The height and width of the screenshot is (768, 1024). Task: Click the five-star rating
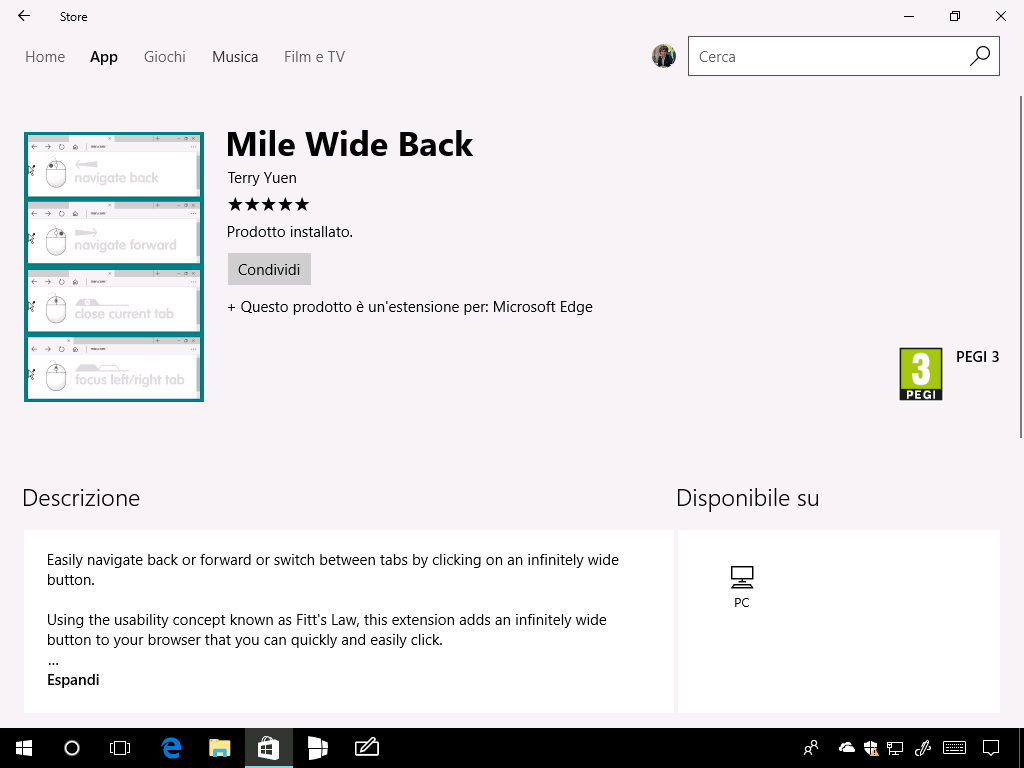[268, 204]
